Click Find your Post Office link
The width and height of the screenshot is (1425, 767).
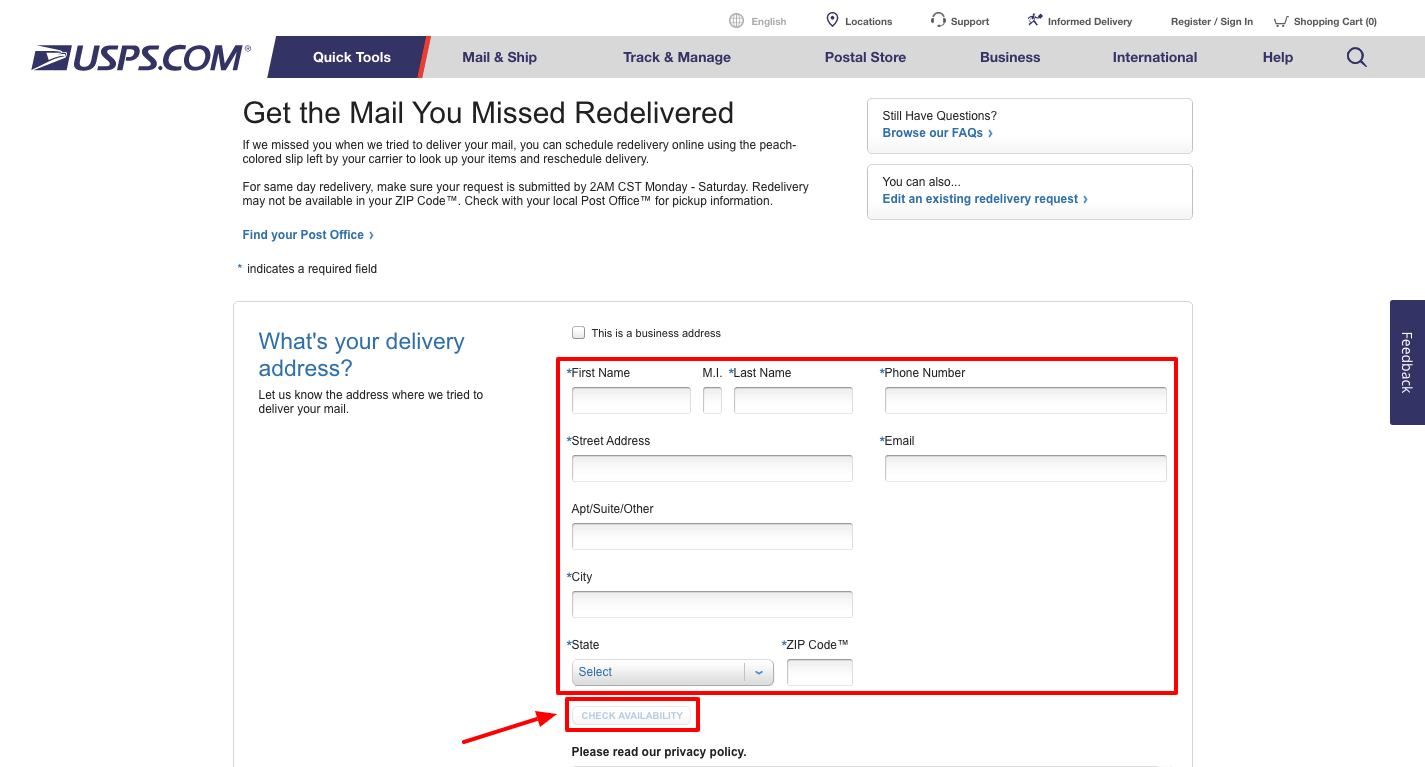[308, 235]
